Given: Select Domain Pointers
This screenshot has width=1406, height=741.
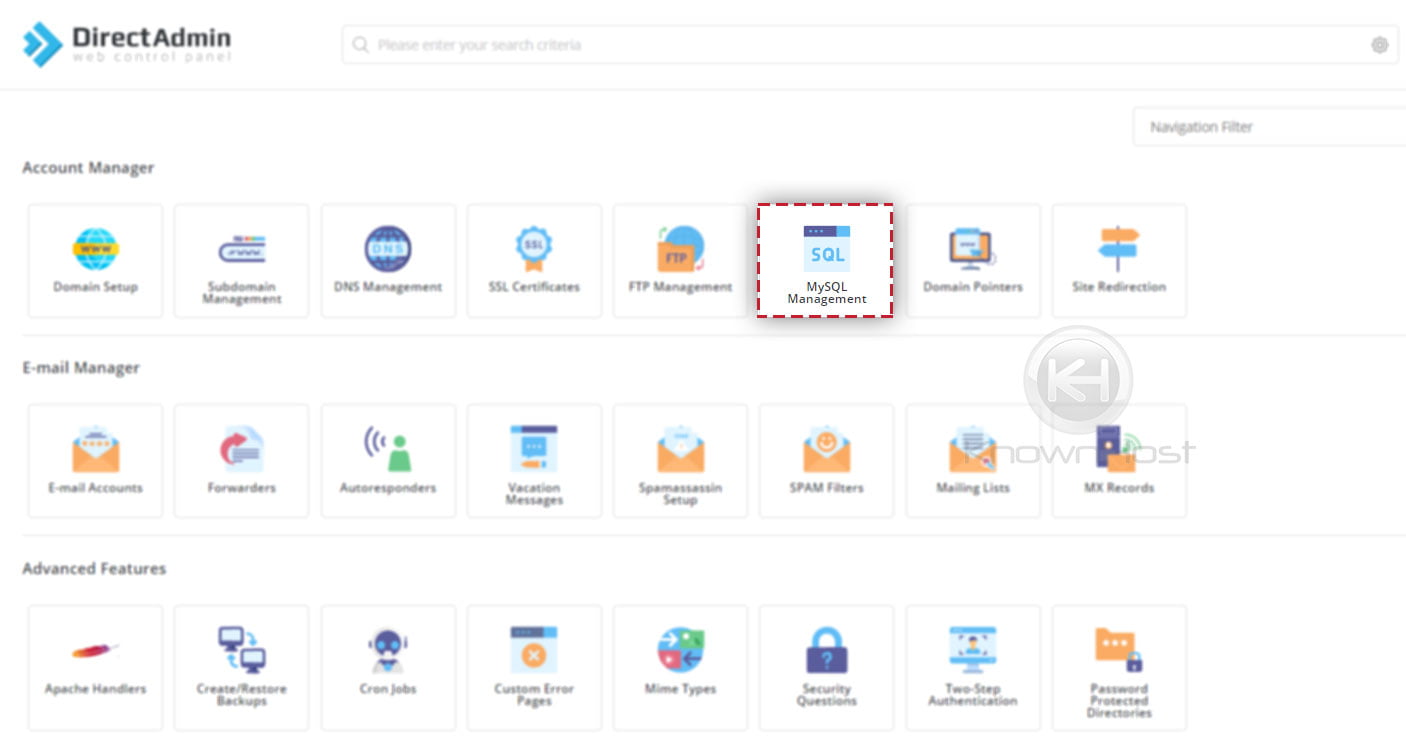Looking at the screenshot, I should [x=972, y=260].
